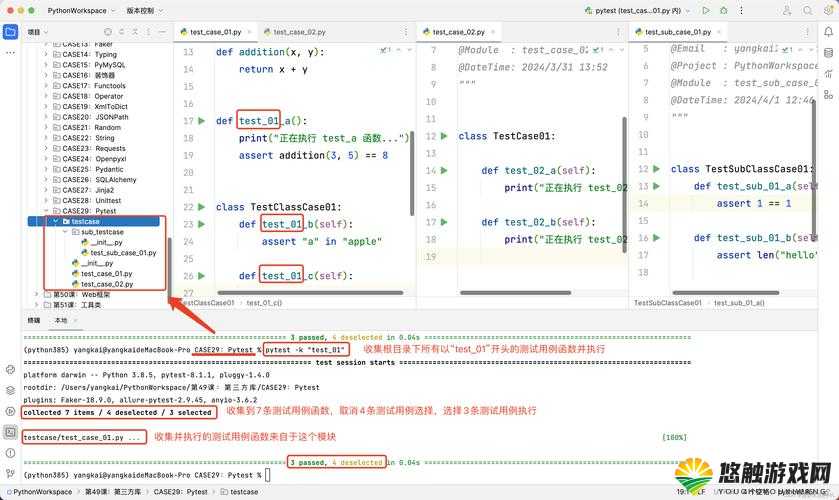Viewport: 839px width, 500px height.
Task: Open the PythonWorkspace project dropdown
Action: (77, 10)
